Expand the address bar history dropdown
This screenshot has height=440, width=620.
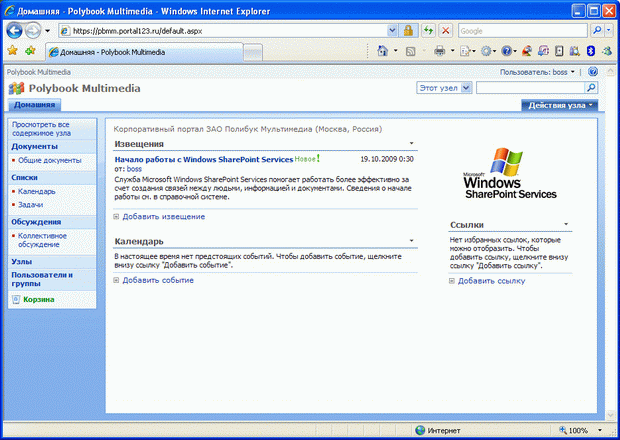[x=392, y=31]
